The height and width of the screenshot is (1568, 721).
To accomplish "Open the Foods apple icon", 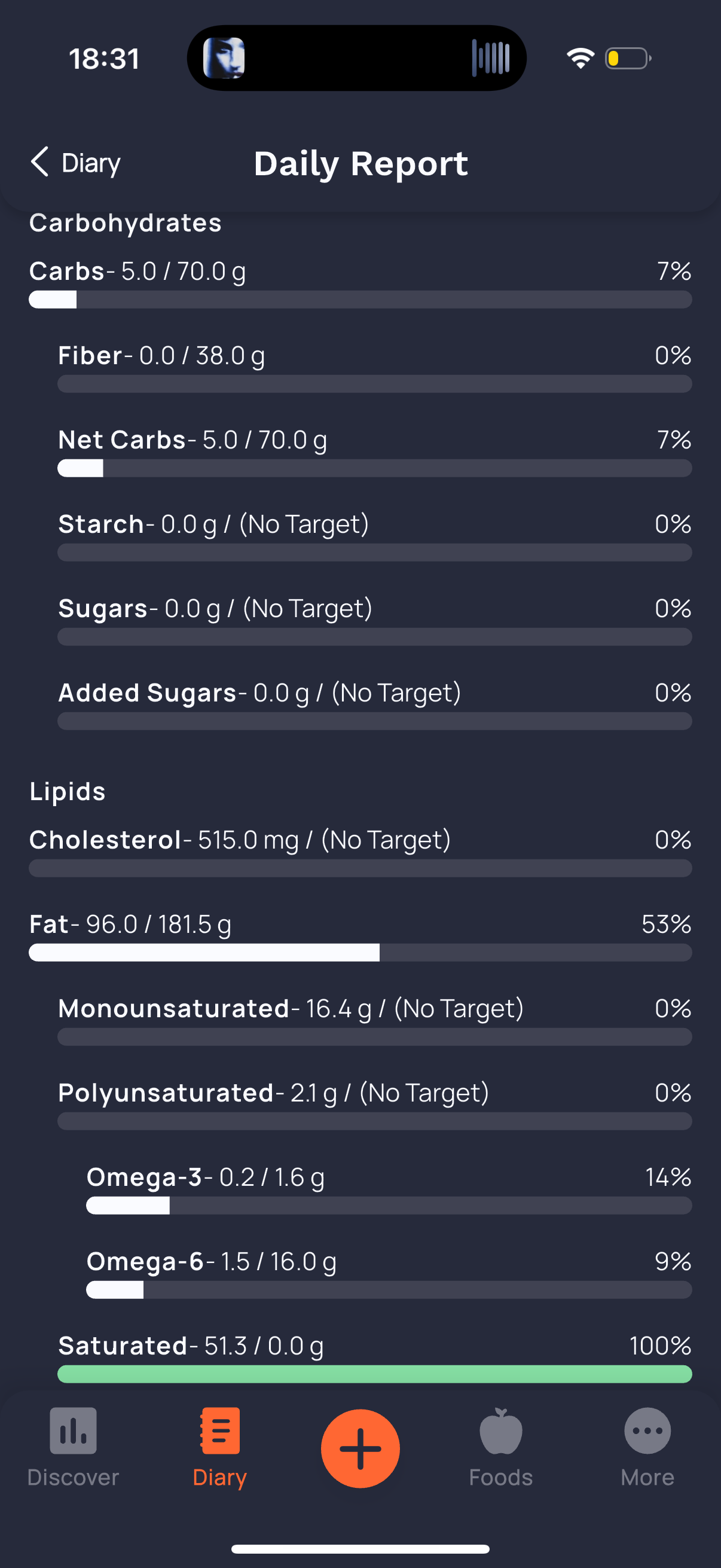I will click(x=501, y=1432).
